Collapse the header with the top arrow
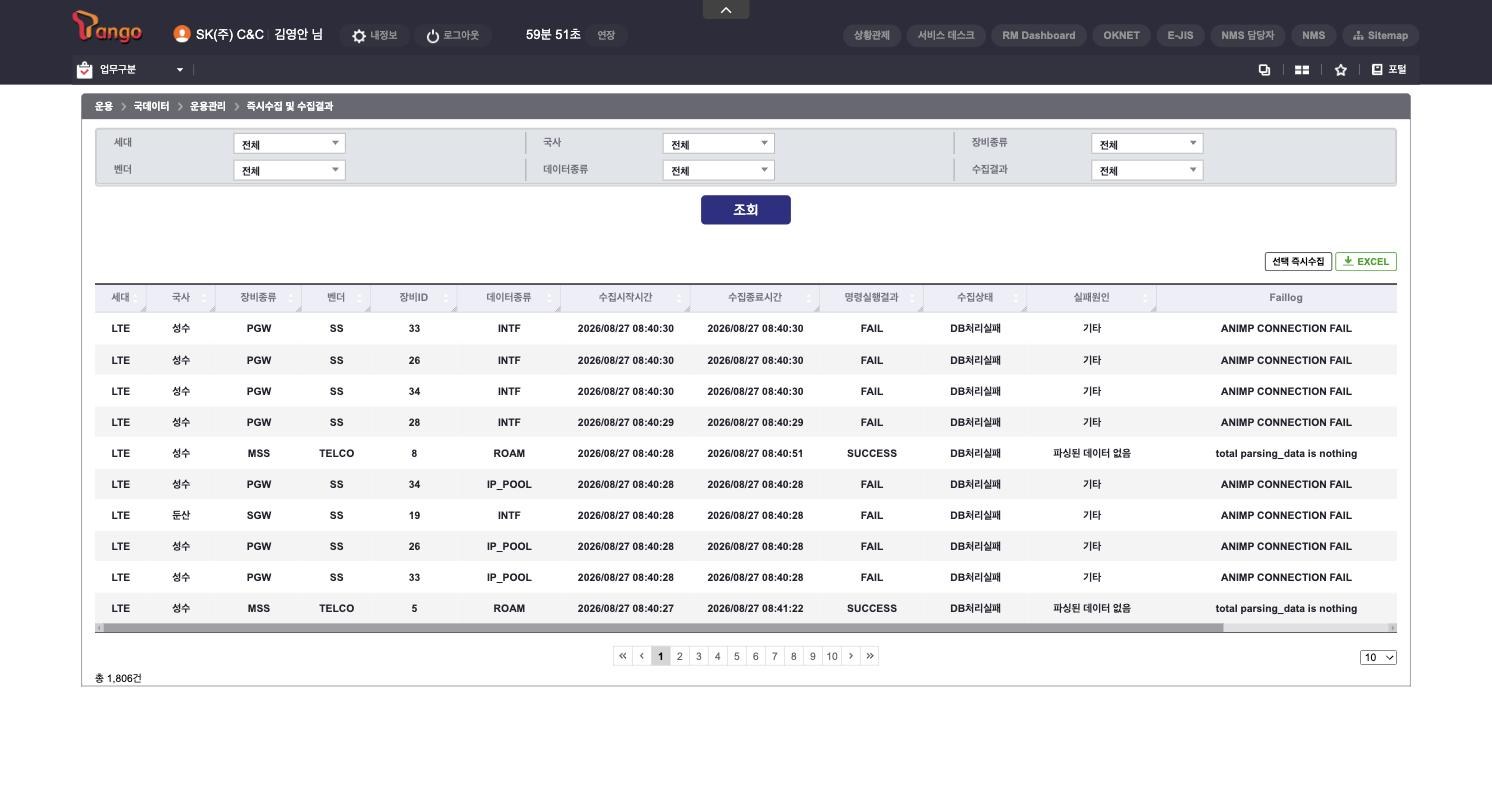This screenshot has width=1492, height=812. (726, 10)
